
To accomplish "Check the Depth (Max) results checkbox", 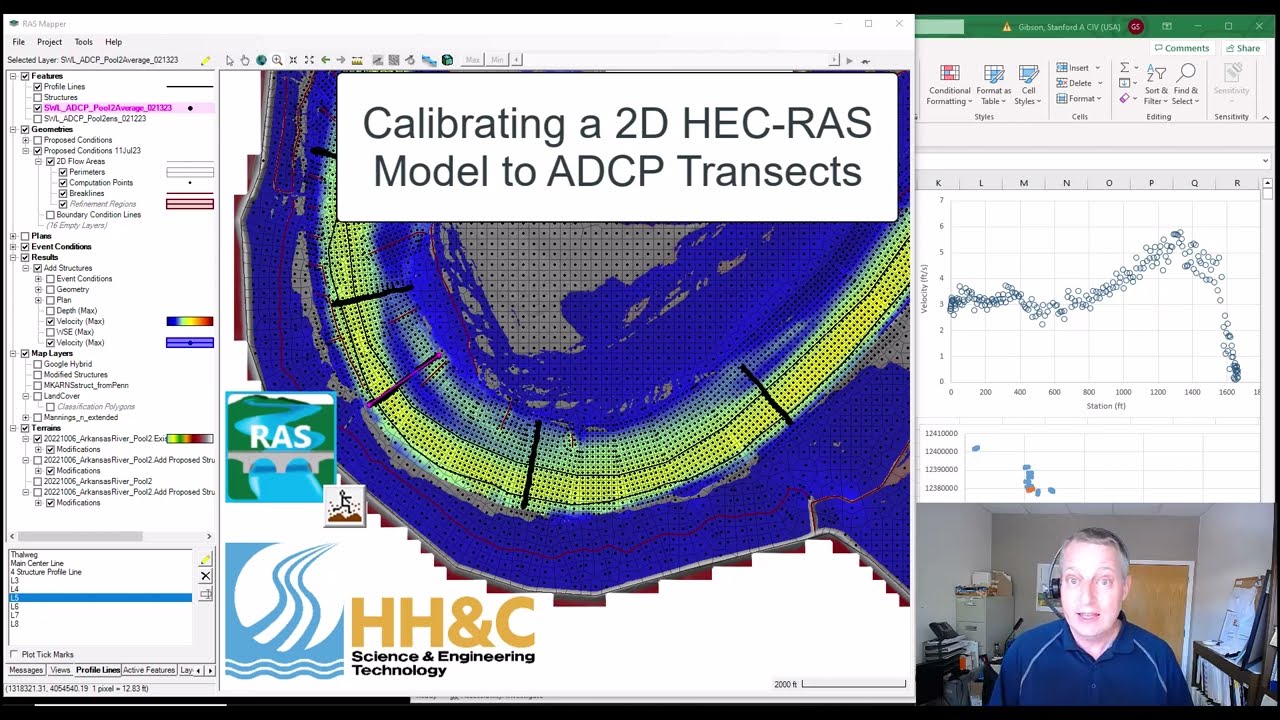I will pos(51,311).
